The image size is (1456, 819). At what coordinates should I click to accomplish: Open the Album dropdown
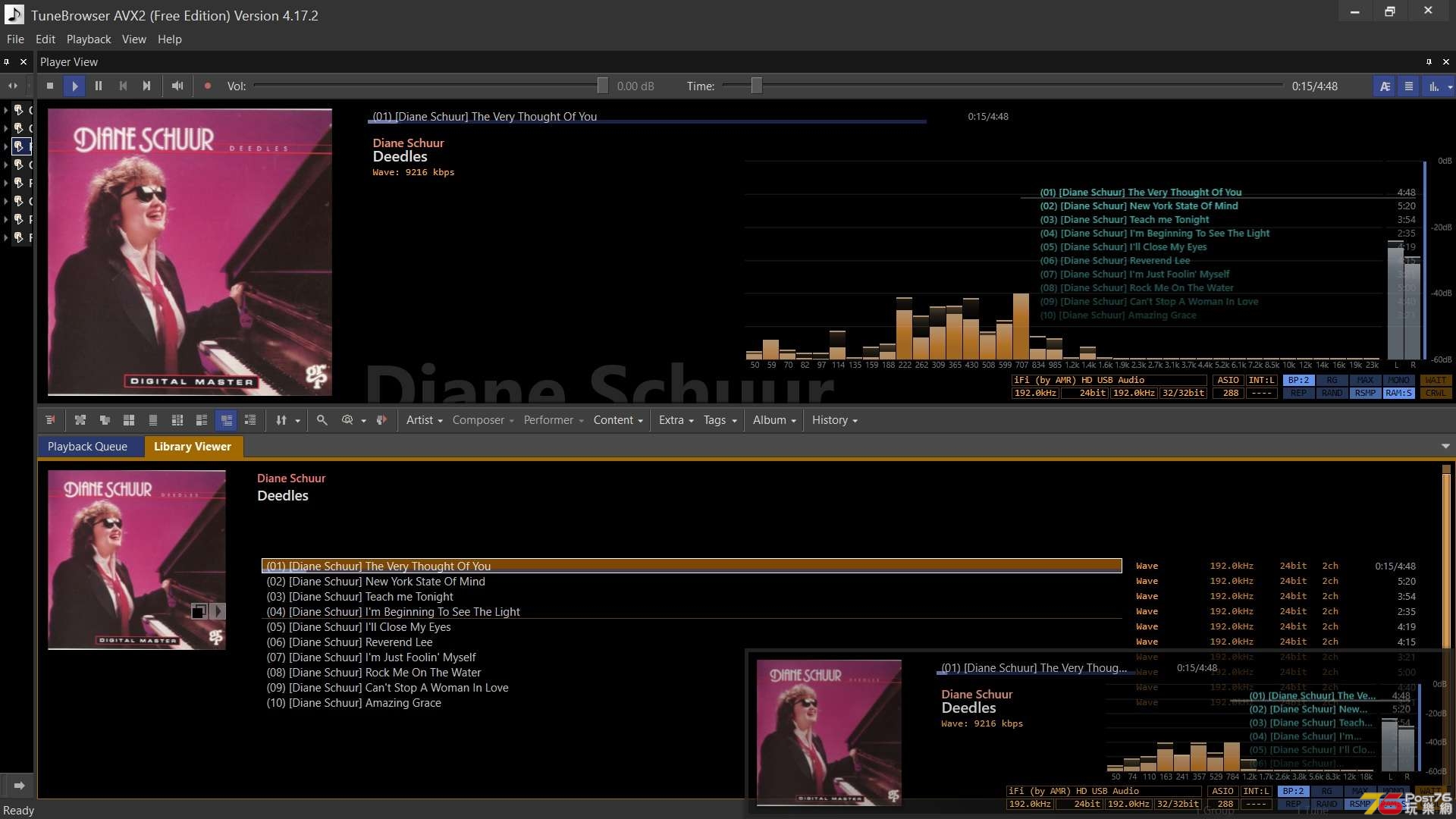pyautogui.click(x=774, y=420)
